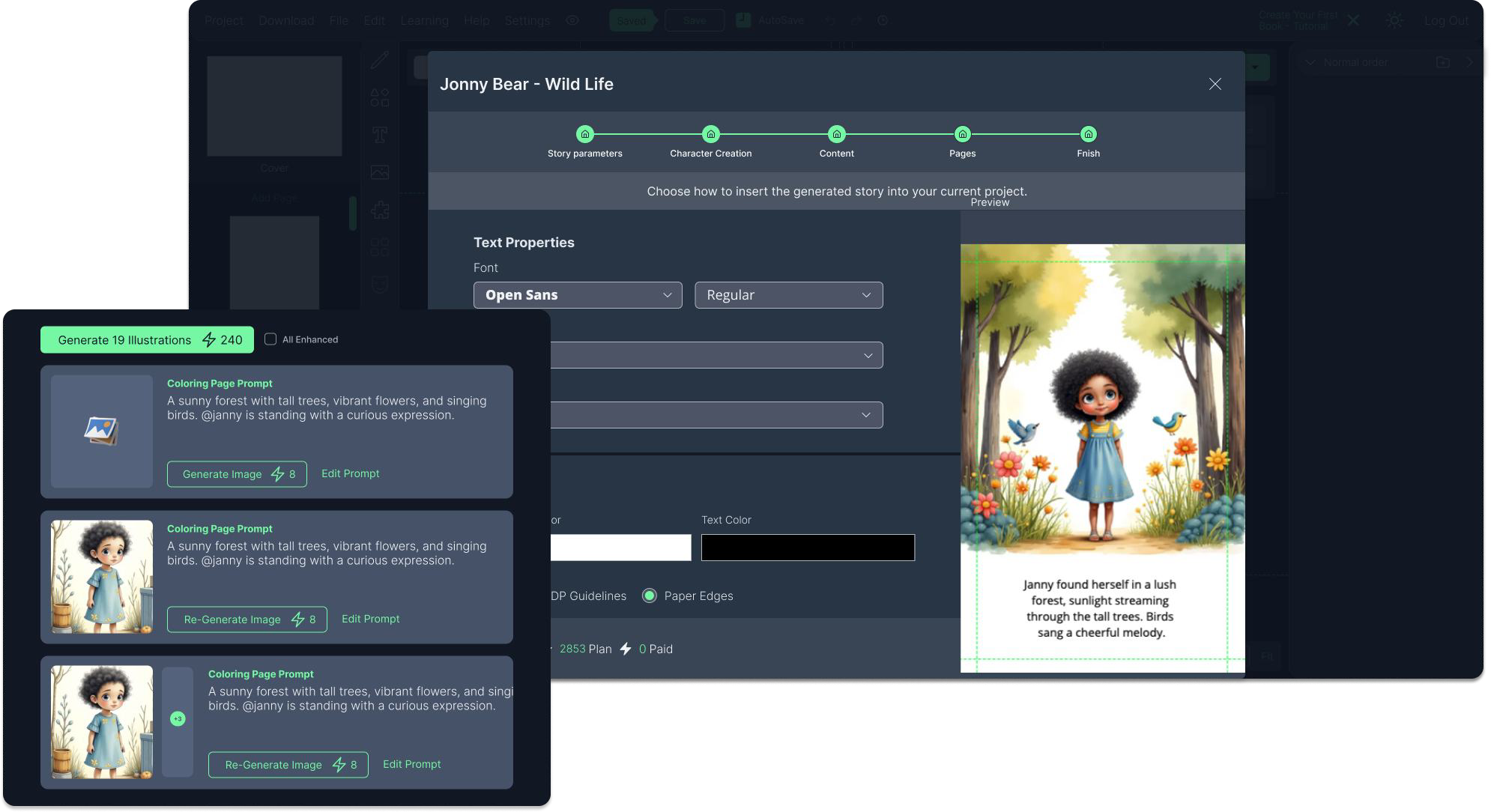
Task: Open the Regular font style dropdown
Action: pyautogui.click(x=788, y=295)
